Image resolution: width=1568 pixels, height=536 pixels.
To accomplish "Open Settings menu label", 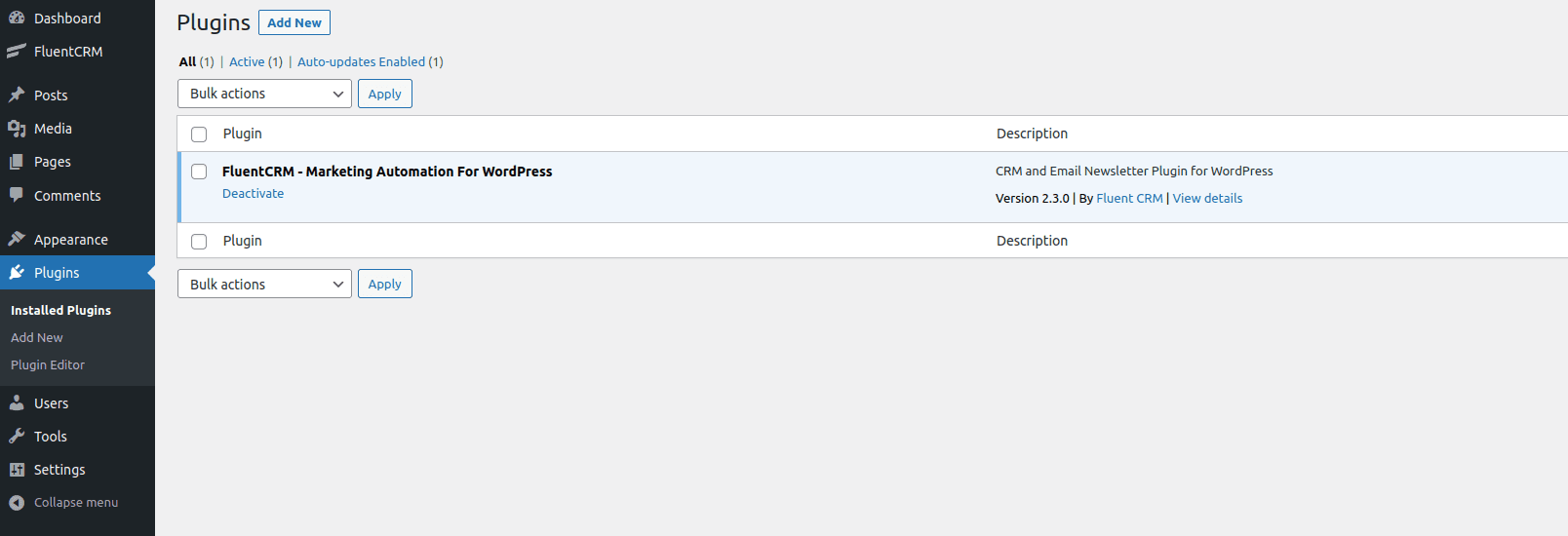I will click(x=59, y=470).
